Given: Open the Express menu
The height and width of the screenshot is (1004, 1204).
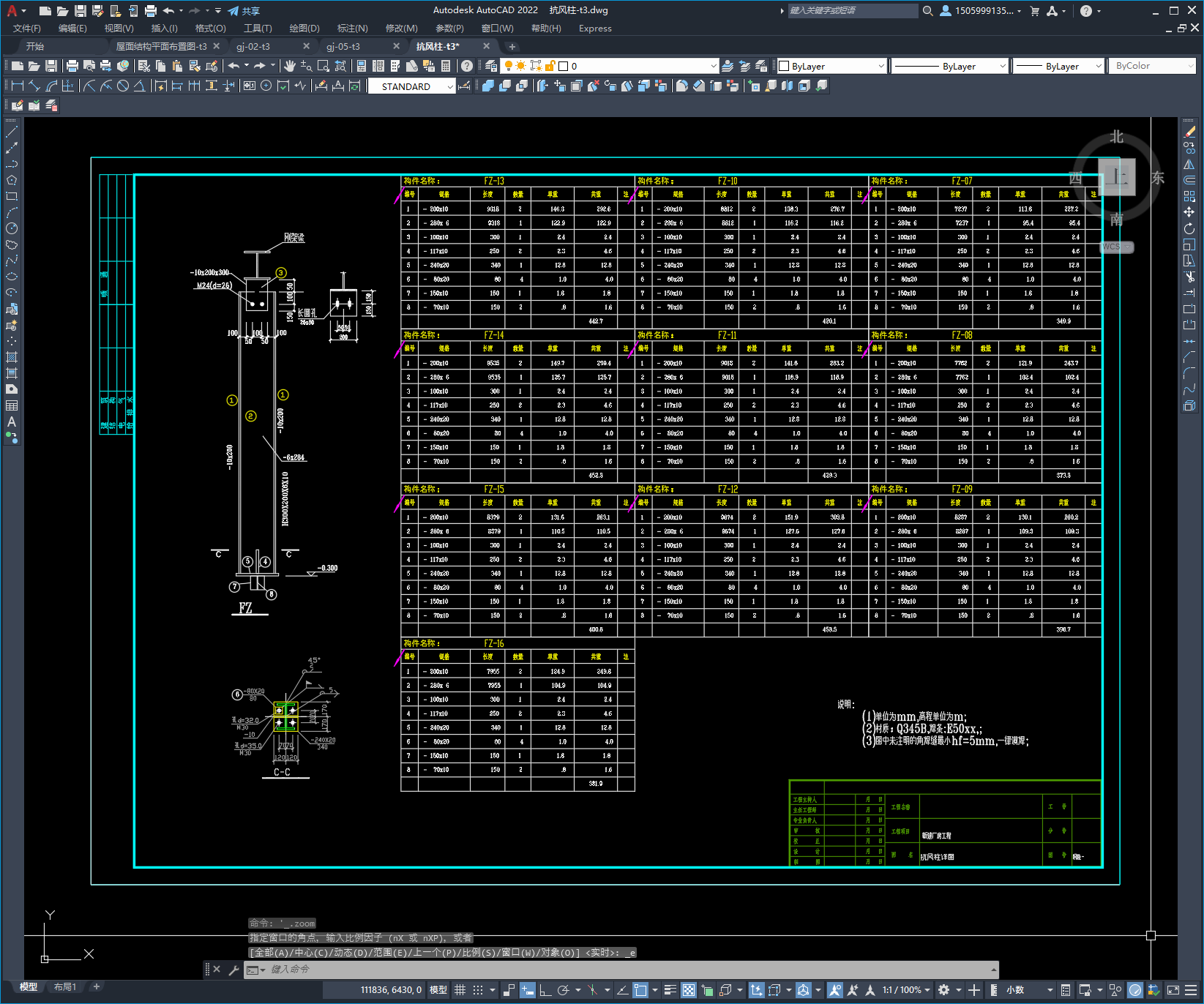Looking at the screenshot, I should [595, 29].
